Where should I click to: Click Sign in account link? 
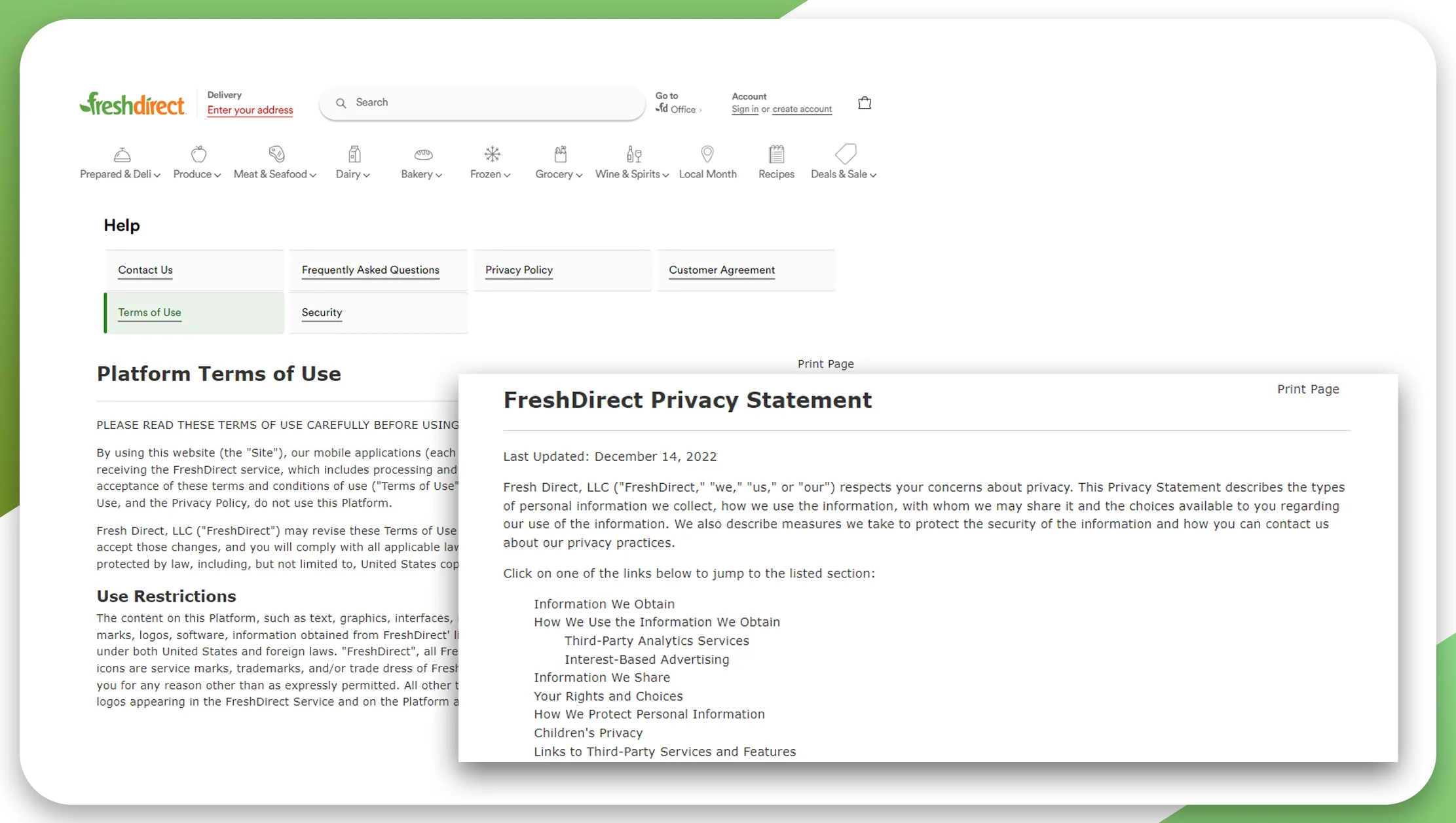744,109
